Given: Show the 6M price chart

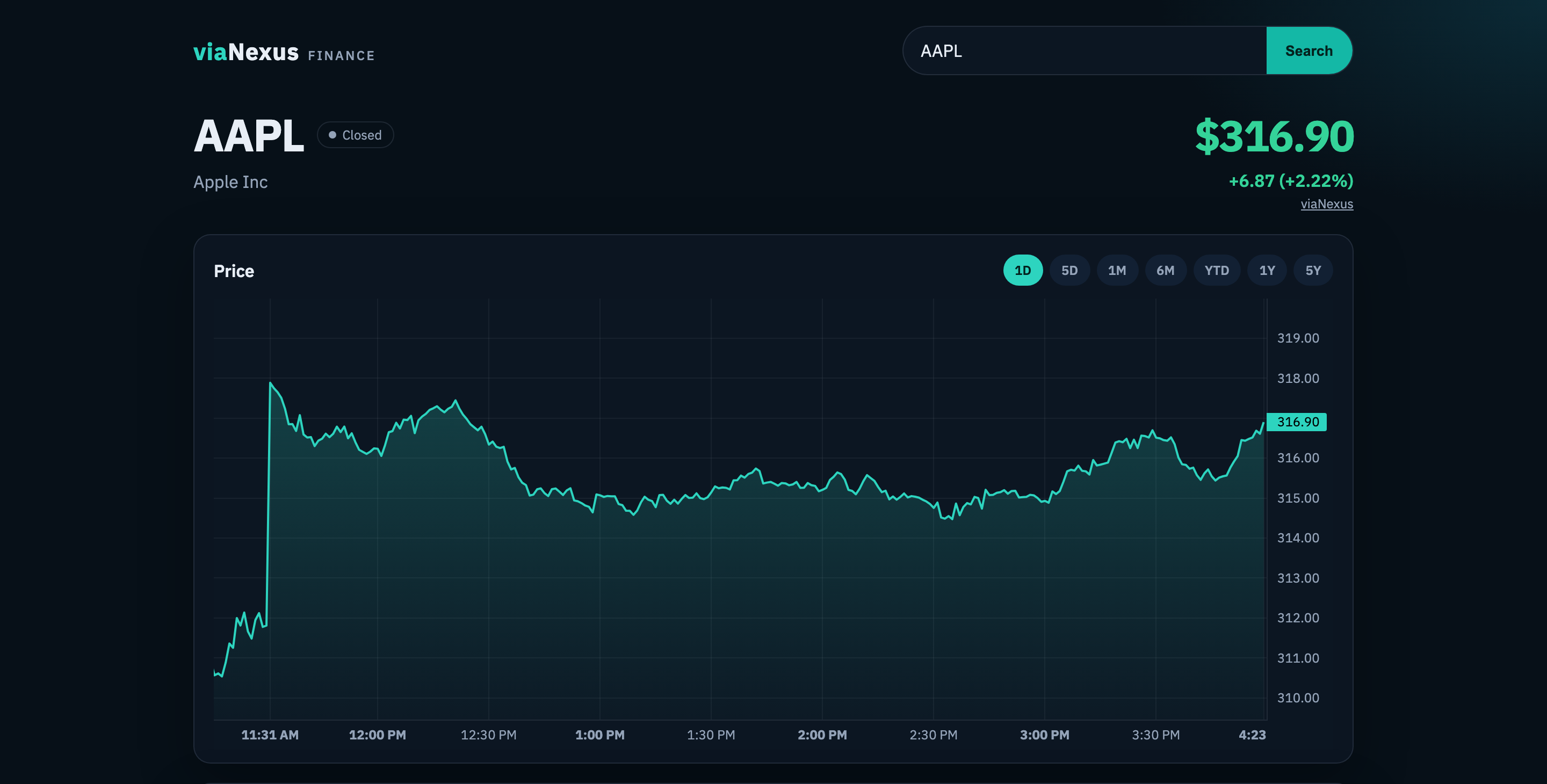Looking at the screenshot, I should 1165,271.
